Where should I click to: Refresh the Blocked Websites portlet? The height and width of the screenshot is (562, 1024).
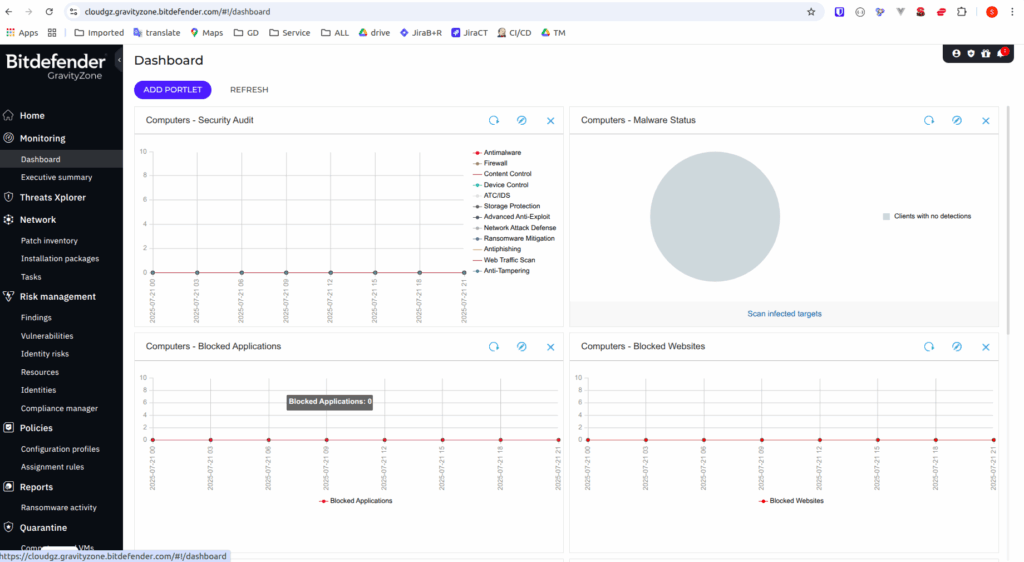pyautogui.click(x=929, y=347)
